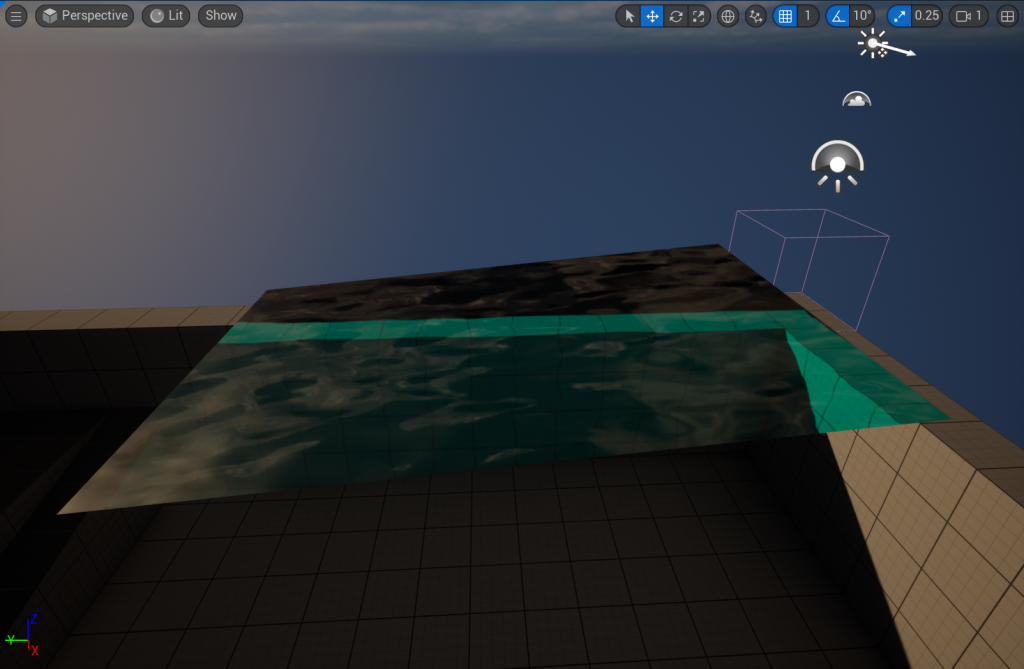
Task: Toggle grid snapping on or off
Action: (785, 16)
